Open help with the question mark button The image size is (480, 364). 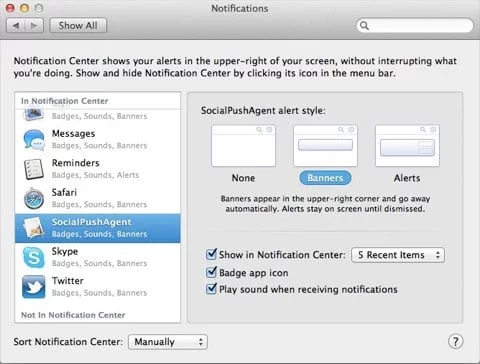455,341
